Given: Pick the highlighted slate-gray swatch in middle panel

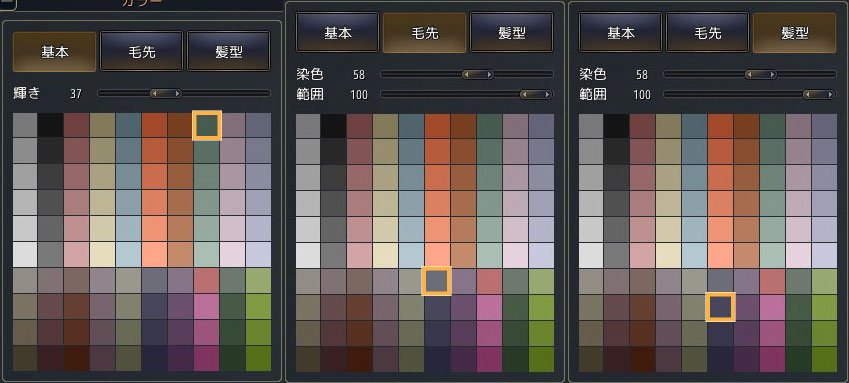Looking at the screenshot, I should click(x=436, y=281).
